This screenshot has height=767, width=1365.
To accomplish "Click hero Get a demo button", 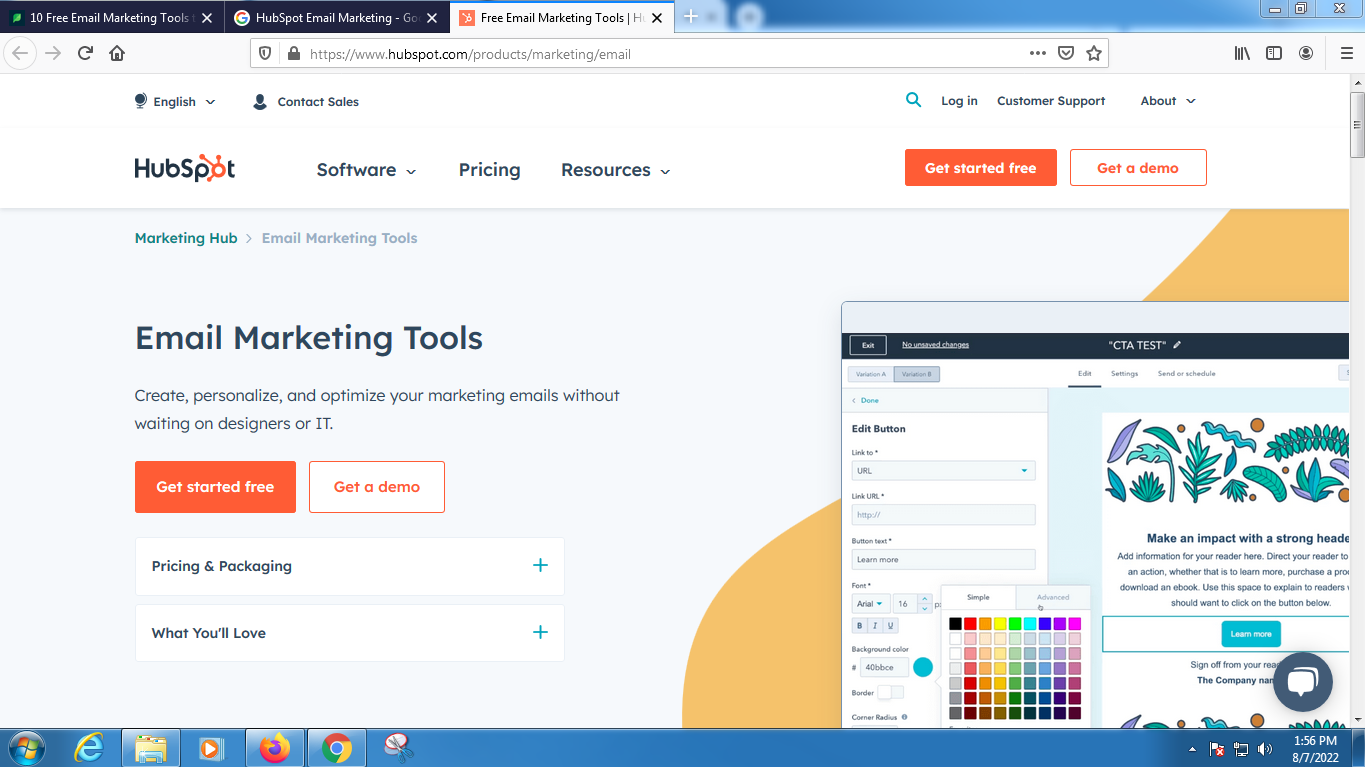I will tap(377, 487).
